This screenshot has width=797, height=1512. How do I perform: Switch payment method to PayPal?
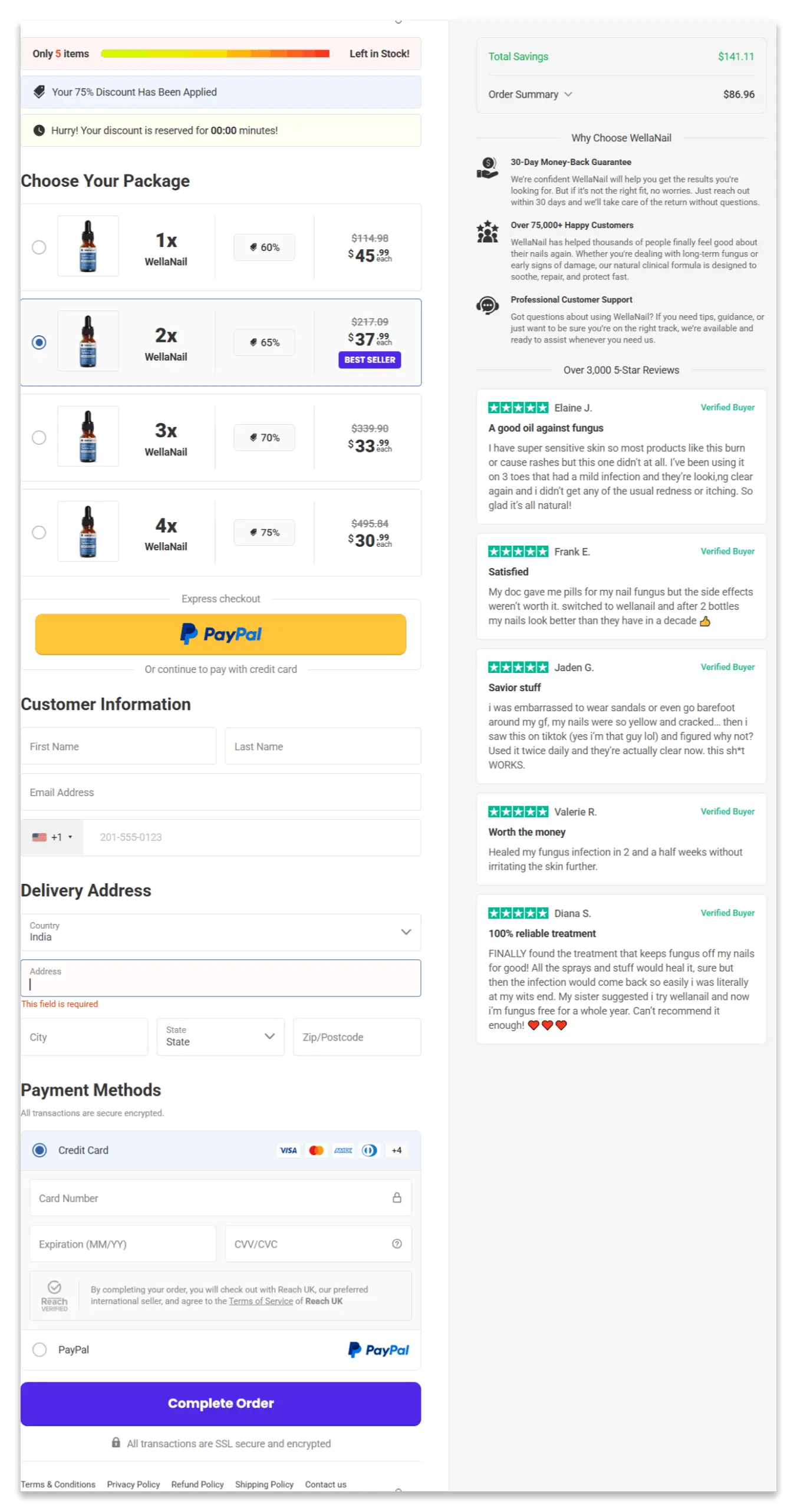[39, 1349]
